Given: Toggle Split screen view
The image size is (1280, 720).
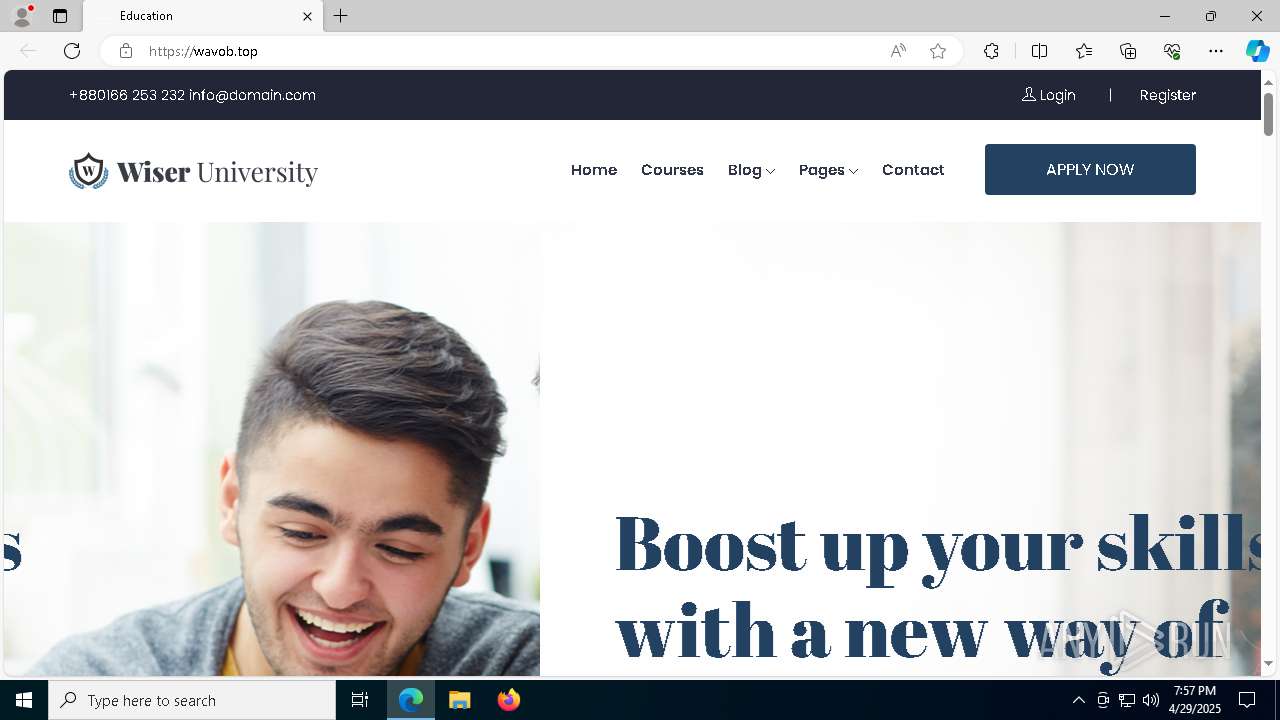Looking at the screenshot, I should 1039,51.
